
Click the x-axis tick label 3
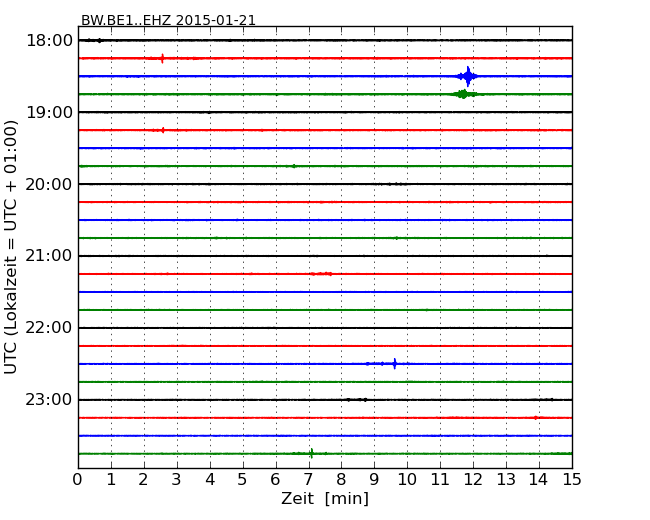tap(177, 480)
